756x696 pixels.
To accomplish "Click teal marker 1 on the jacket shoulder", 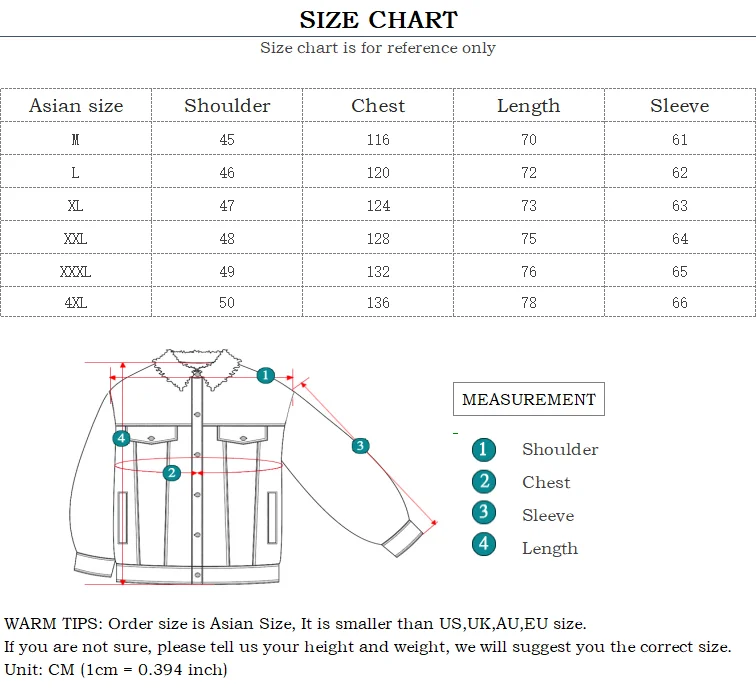I will tap(266, 375).
